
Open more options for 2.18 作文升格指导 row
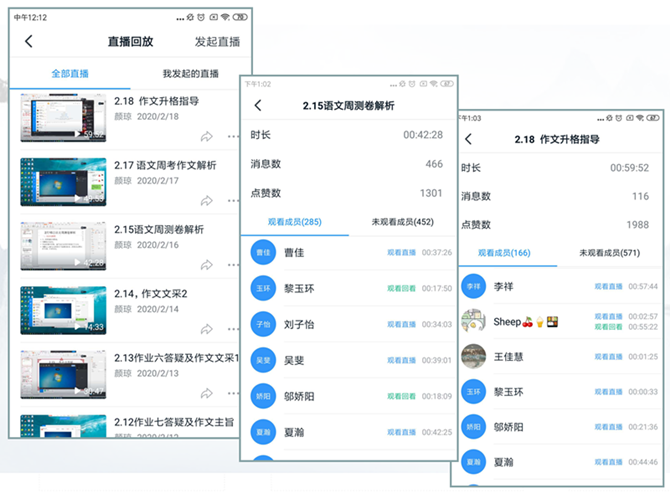234,136
